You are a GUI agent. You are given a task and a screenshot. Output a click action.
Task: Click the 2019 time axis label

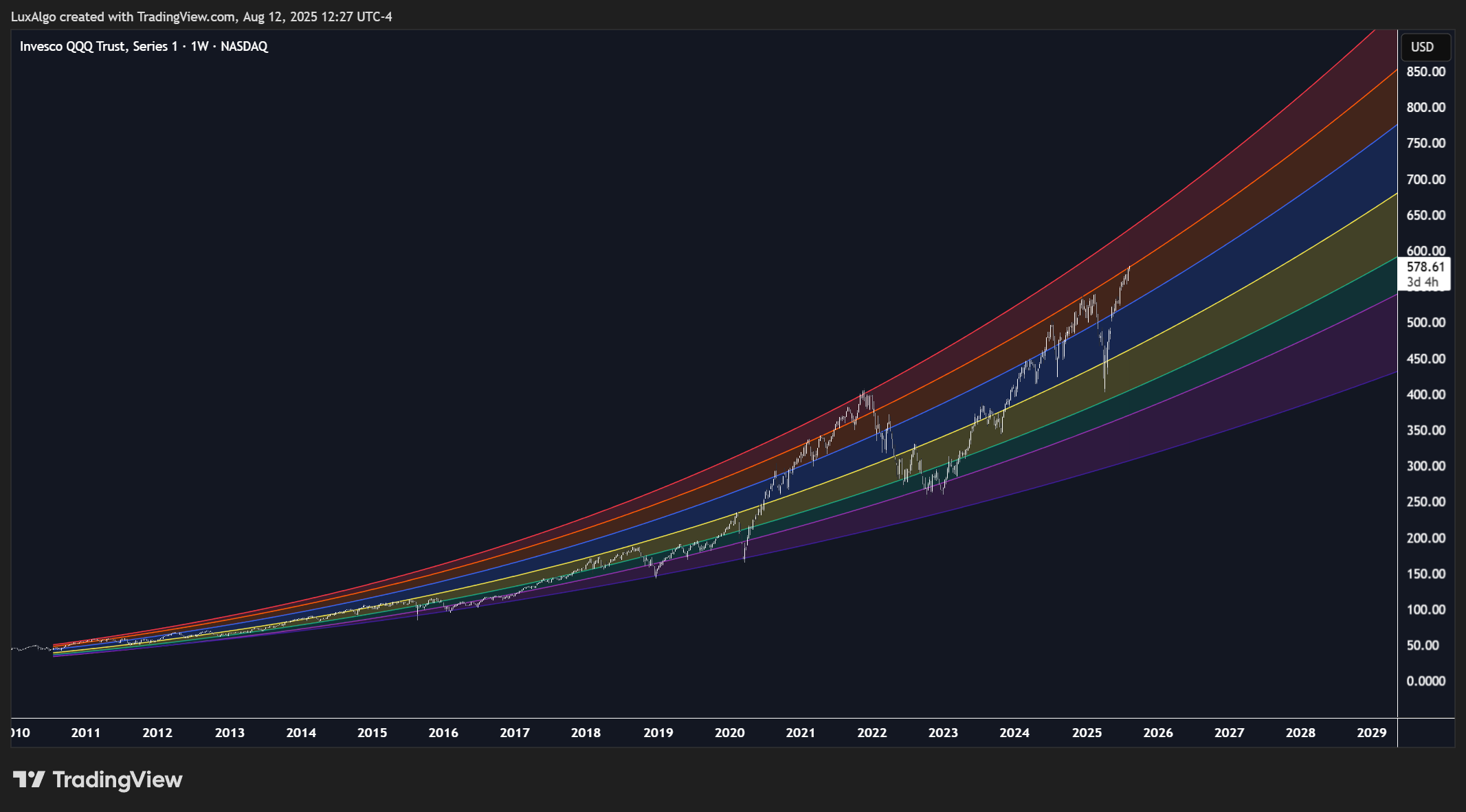pos(658,732)
